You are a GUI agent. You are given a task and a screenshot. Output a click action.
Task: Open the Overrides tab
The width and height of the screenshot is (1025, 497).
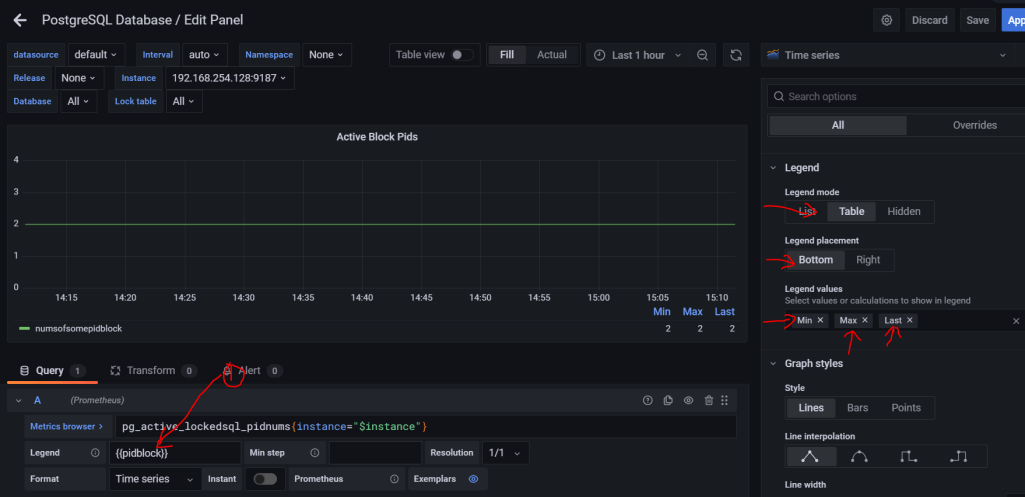click(974, 125)
